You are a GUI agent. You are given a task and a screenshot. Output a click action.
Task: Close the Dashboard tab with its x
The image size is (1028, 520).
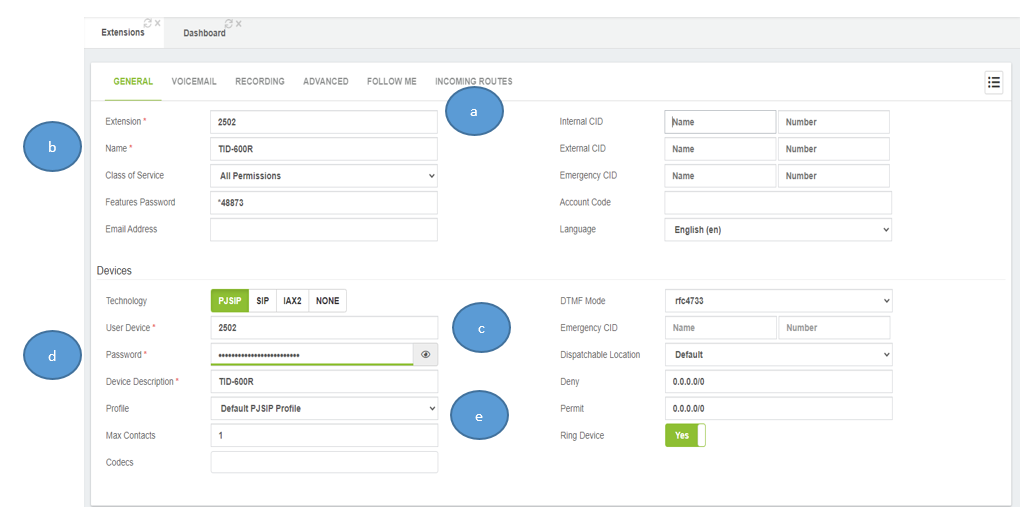pos(239,24)
